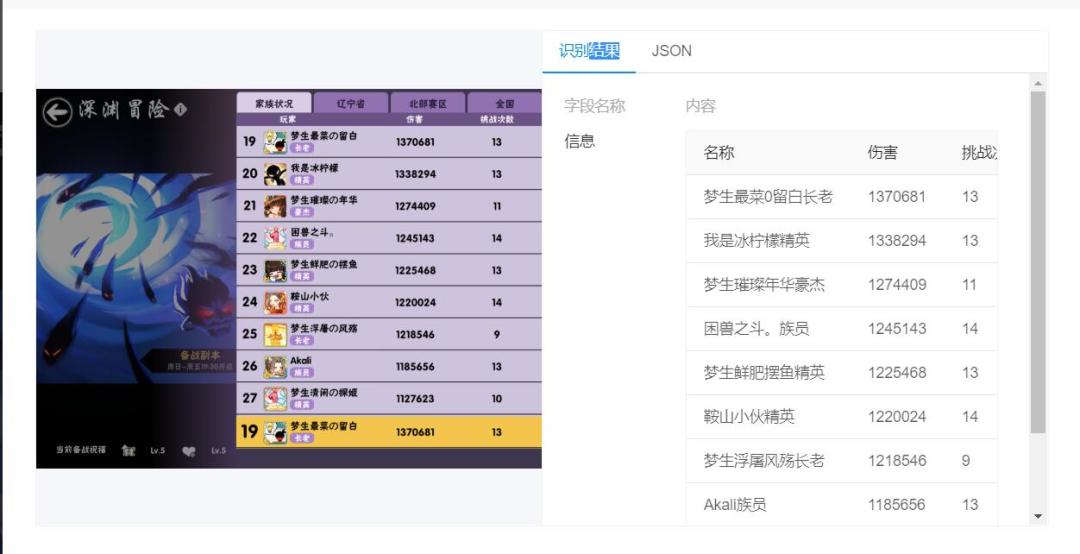Click the 伤害 column header in results
1080x554 pixels.
pos(882,153)
